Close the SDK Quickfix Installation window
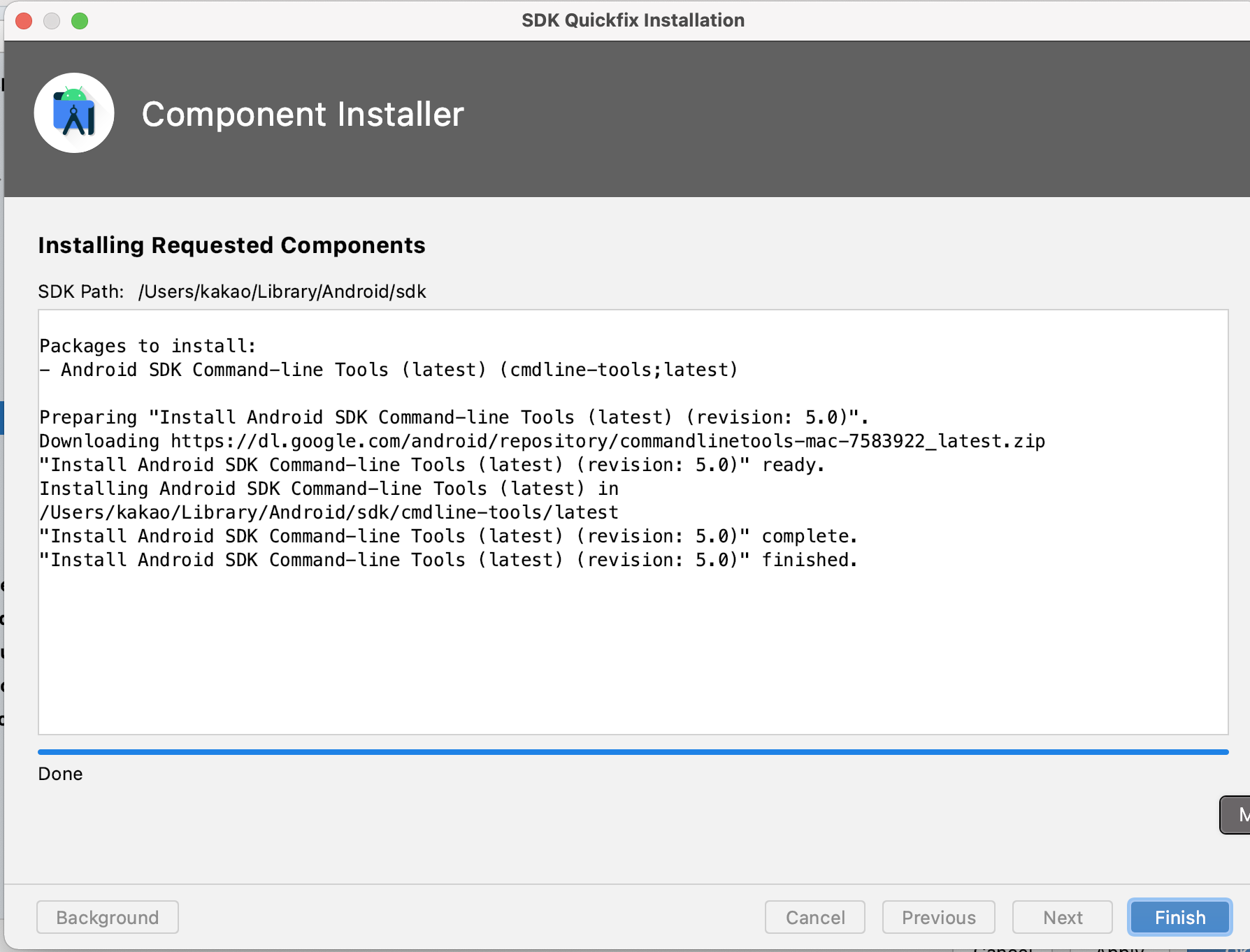Image resolution: width=1250 pixels, height=952 pixels. (x=24, y=21)
